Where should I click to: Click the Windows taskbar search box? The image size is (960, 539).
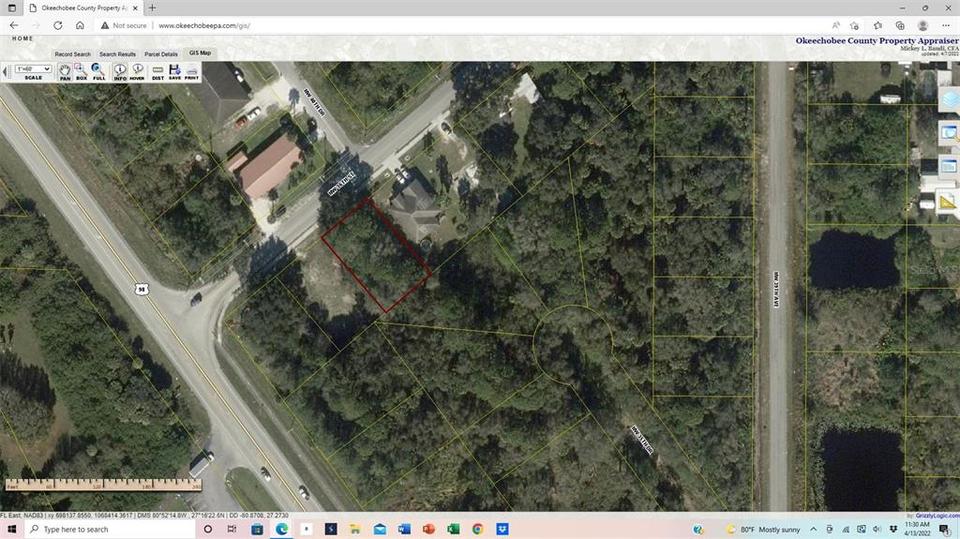110,529
